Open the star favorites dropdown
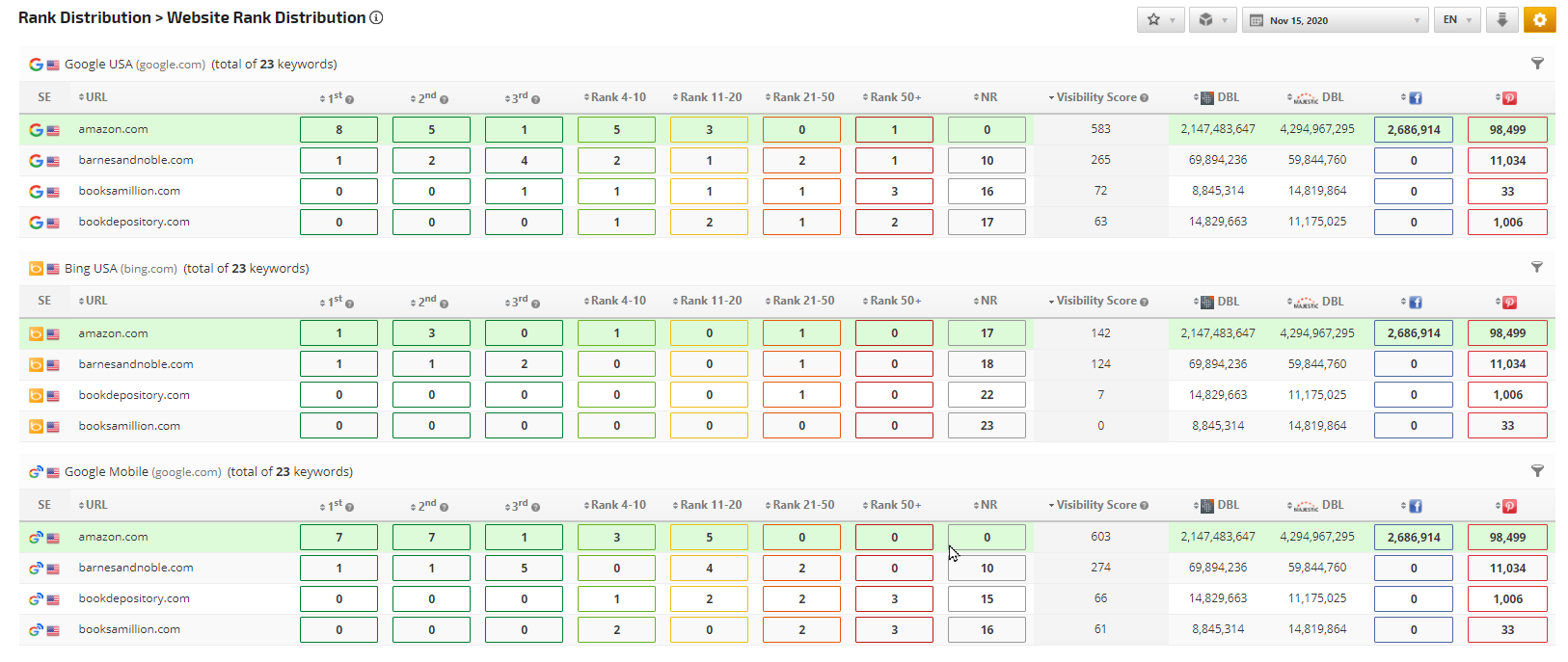 [x=1160, y=20]
